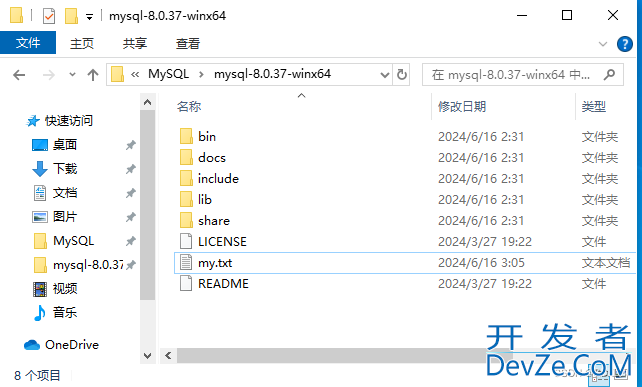Screen dimensions: 642x387
Task: Click the docs folder name
Action: (x=212, y=158)
